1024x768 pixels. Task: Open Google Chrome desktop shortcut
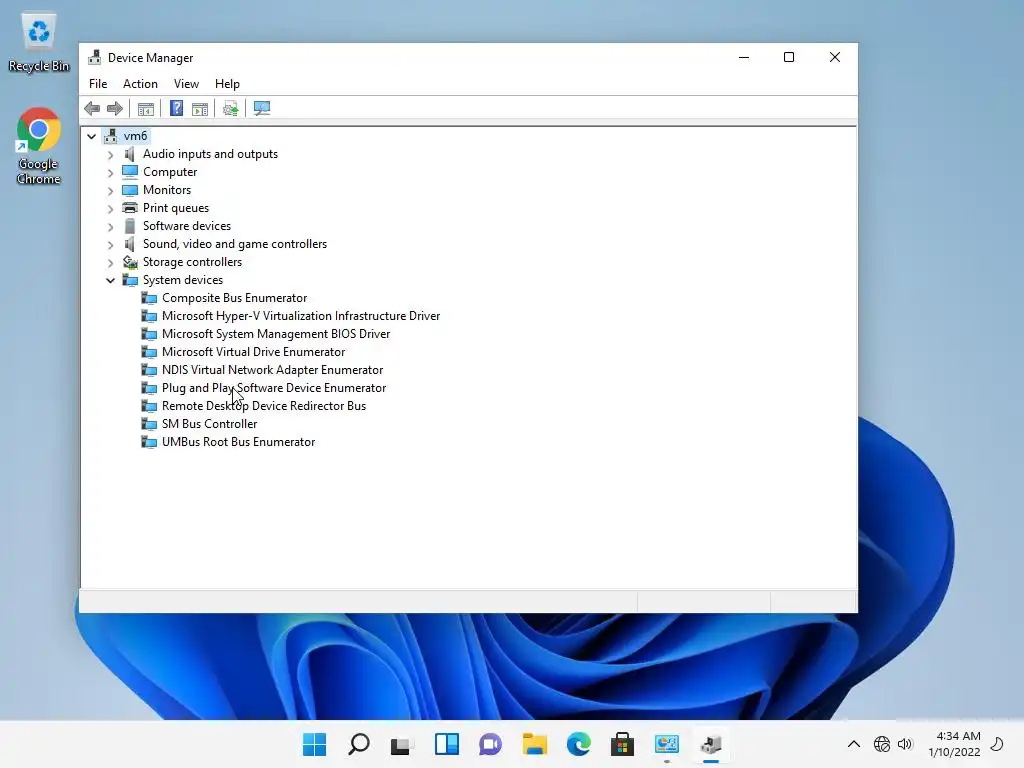point(39,146)
